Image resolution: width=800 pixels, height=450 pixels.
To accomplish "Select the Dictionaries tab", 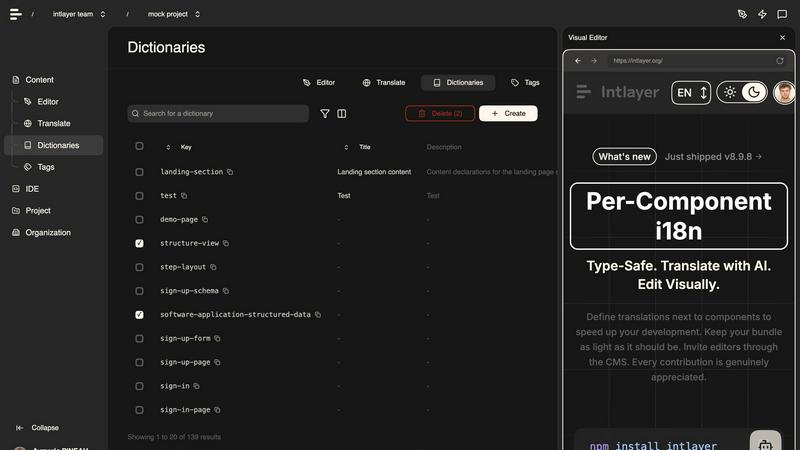I will point(458,83).
